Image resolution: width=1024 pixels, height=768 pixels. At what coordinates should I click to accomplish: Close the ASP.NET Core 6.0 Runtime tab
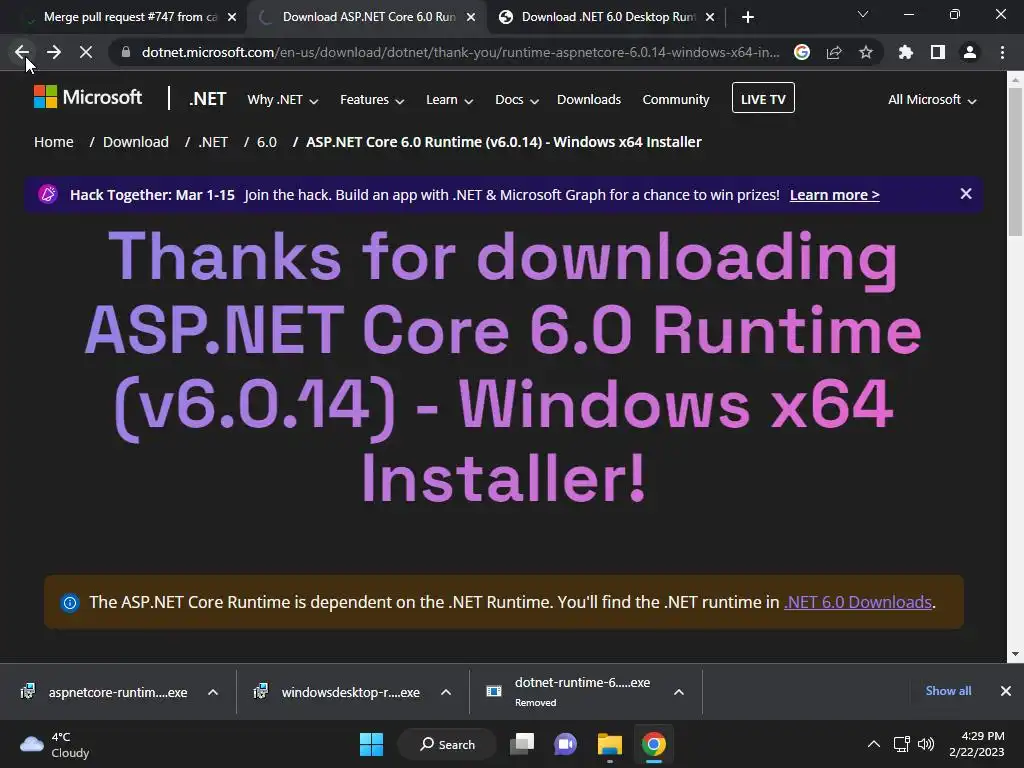tap(471, 17)
